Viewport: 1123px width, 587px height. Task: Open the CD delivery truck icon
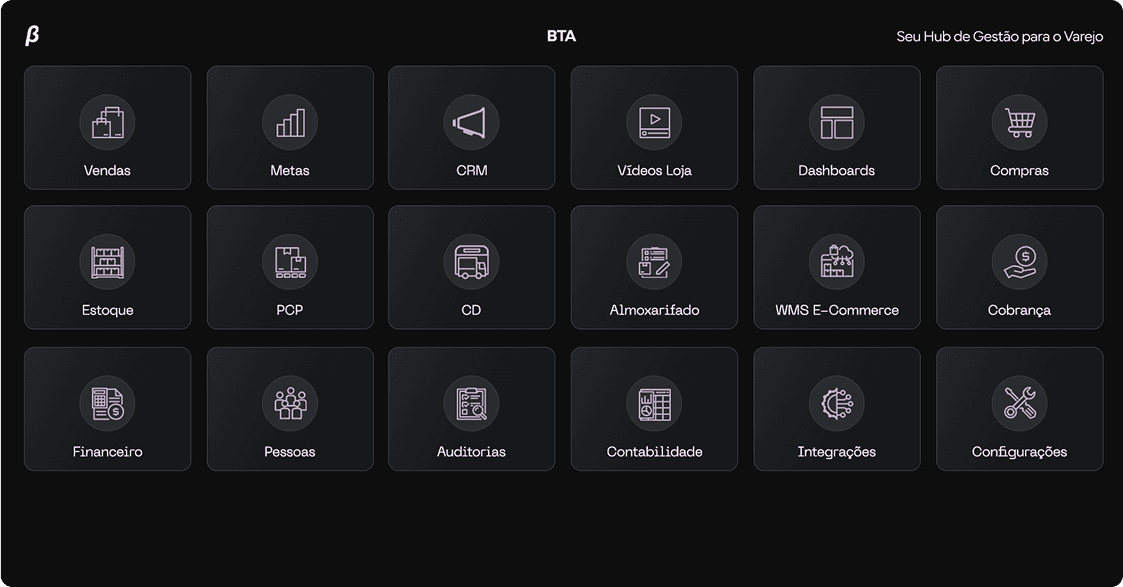click(x=471, y=262)
